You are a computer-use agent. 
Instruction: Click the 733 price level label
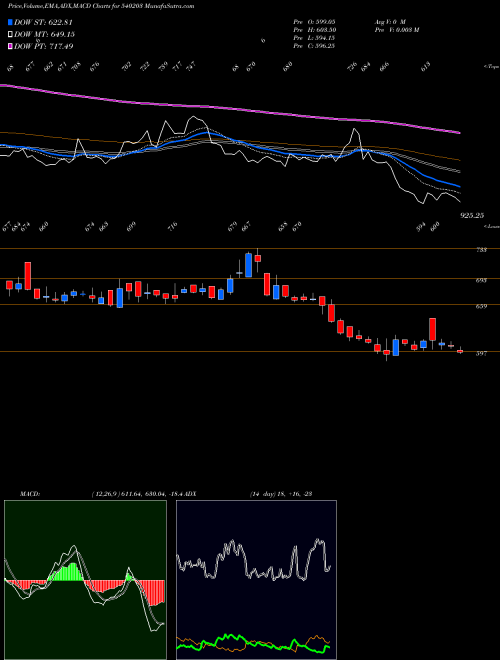pos(481,250)
